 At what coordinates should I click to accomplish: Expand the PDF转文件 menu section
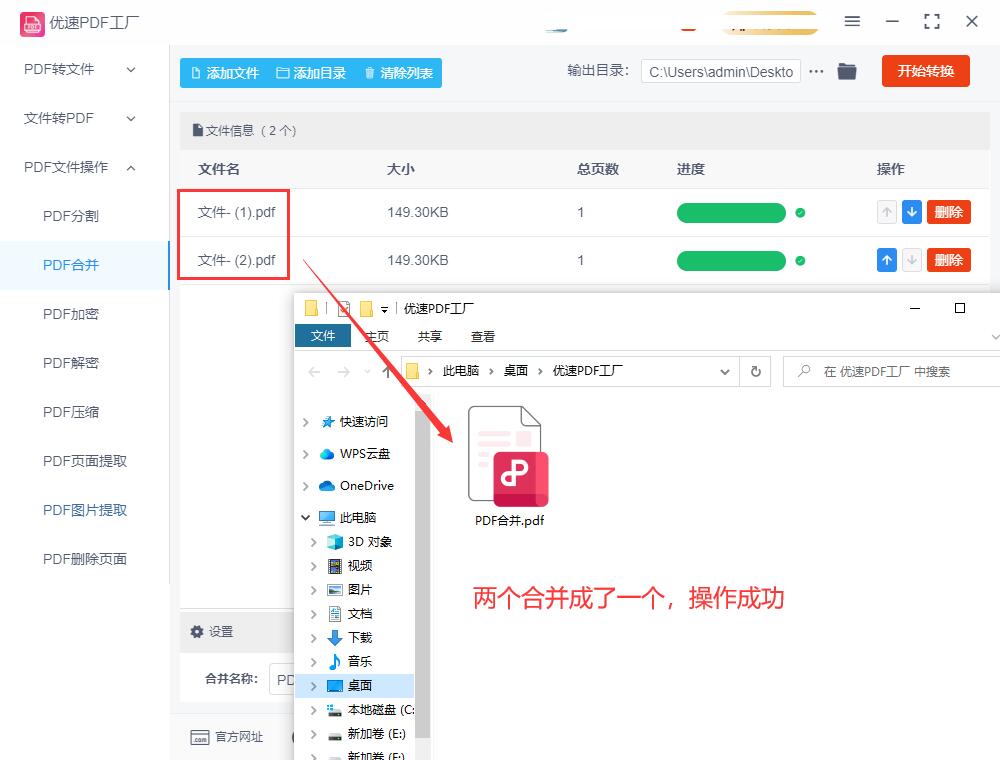(80, 69)
